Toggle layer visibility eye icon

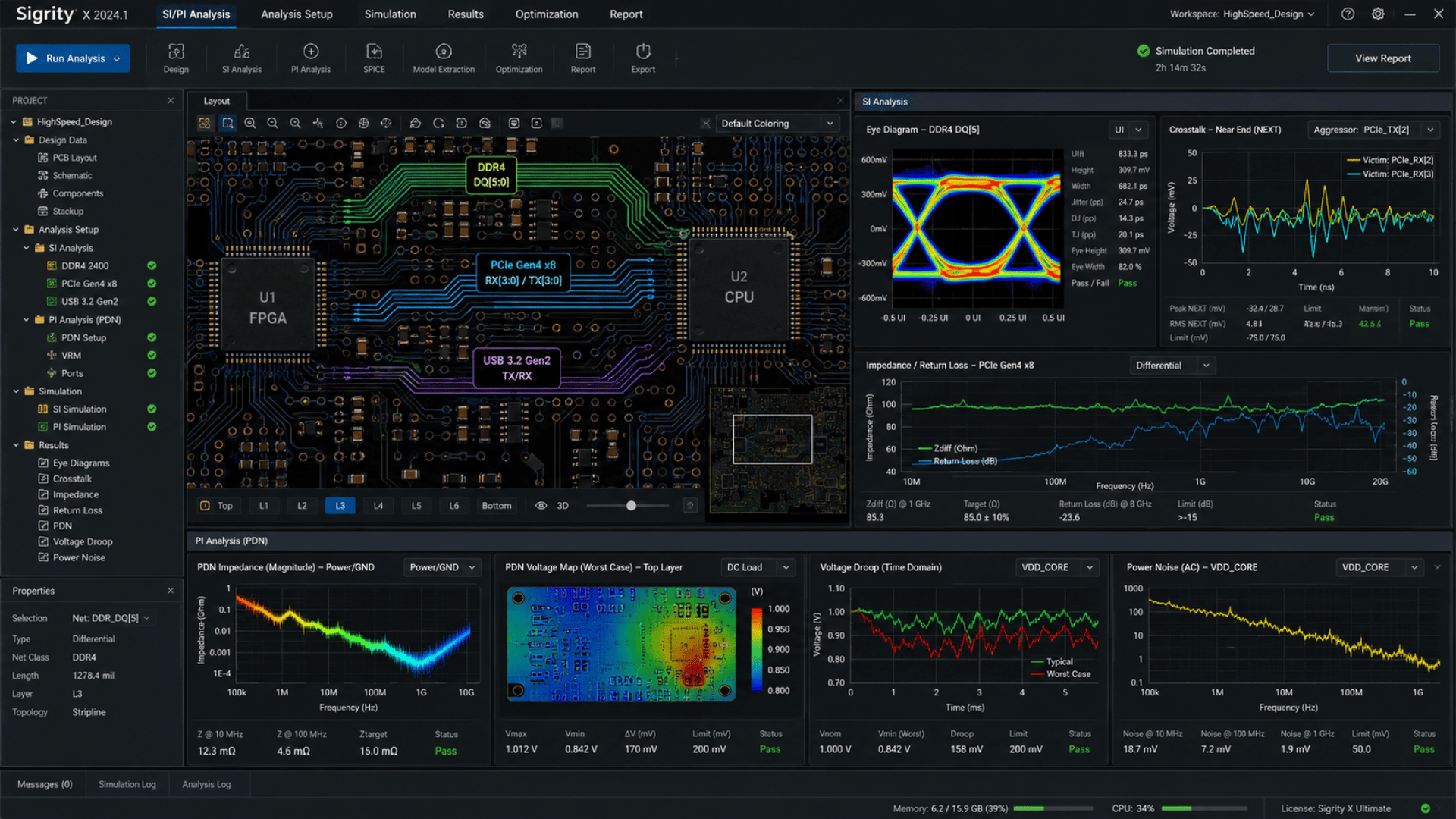(x=541, y=506)
